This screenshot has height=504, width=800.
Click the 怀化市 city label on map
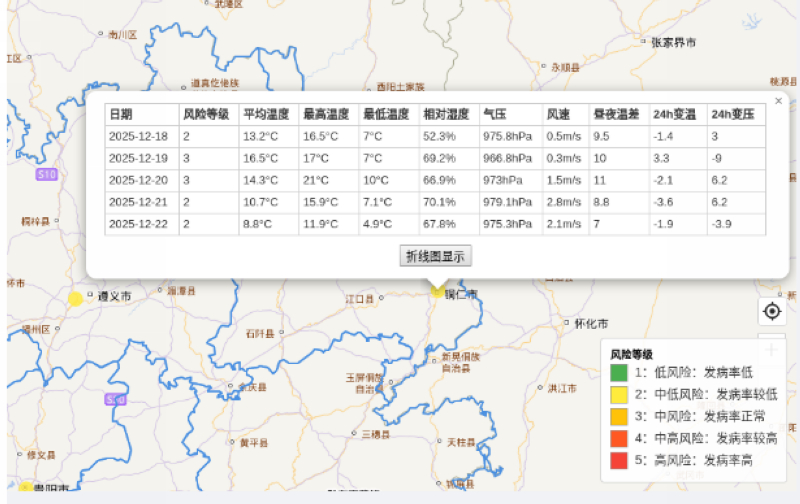[x=590, y=323]
